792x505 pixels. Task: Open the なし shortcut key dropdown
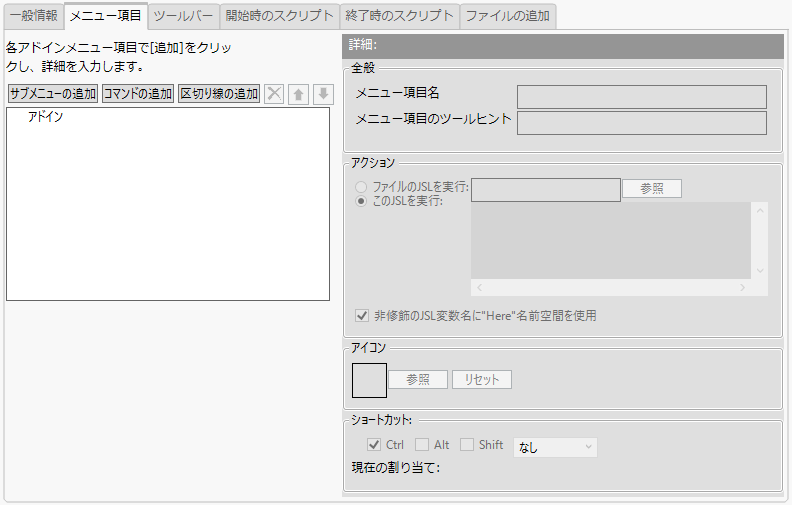[555, 447]
